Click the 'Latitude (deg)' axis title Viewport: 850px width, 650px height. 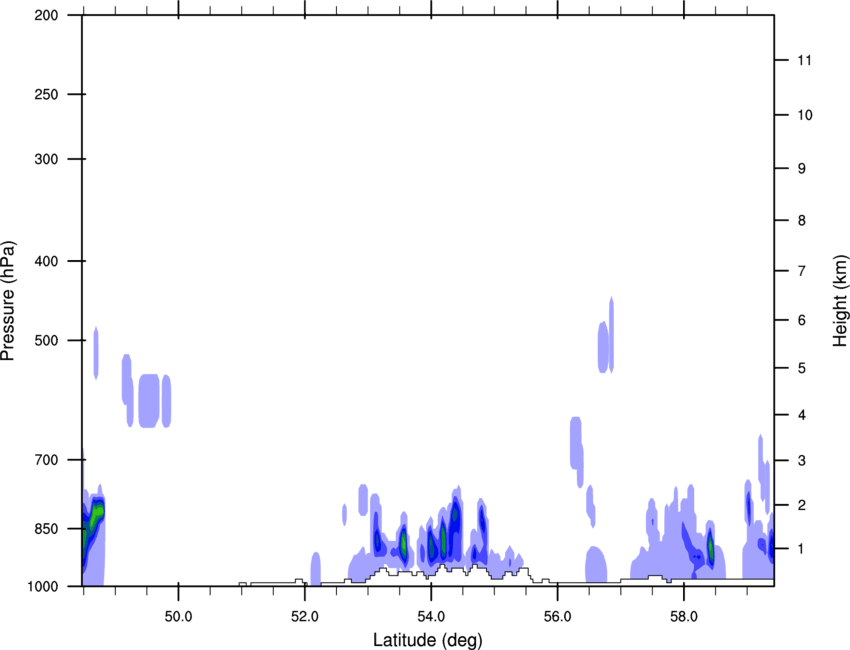(x=427, y=640)
